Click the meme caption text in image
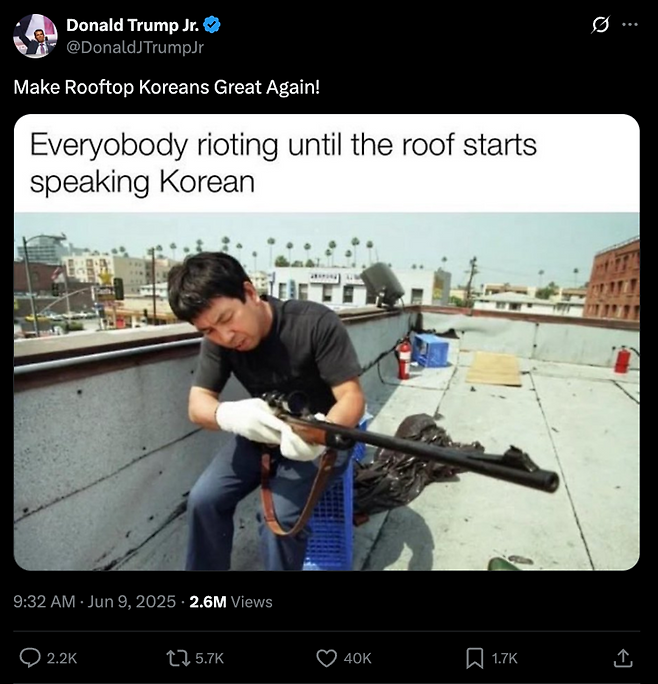 click(x=283, y=163)
